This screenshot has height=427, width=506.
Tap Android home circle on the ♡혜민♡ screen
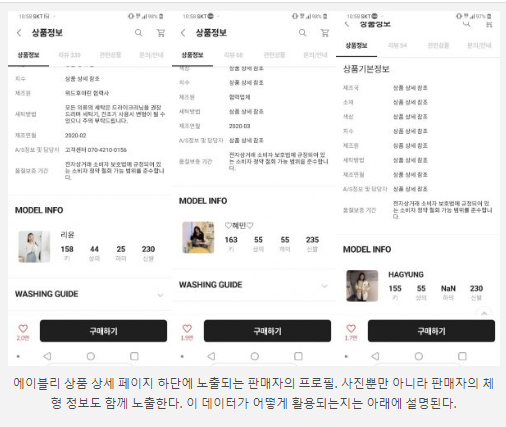click(x=255, y=356)
